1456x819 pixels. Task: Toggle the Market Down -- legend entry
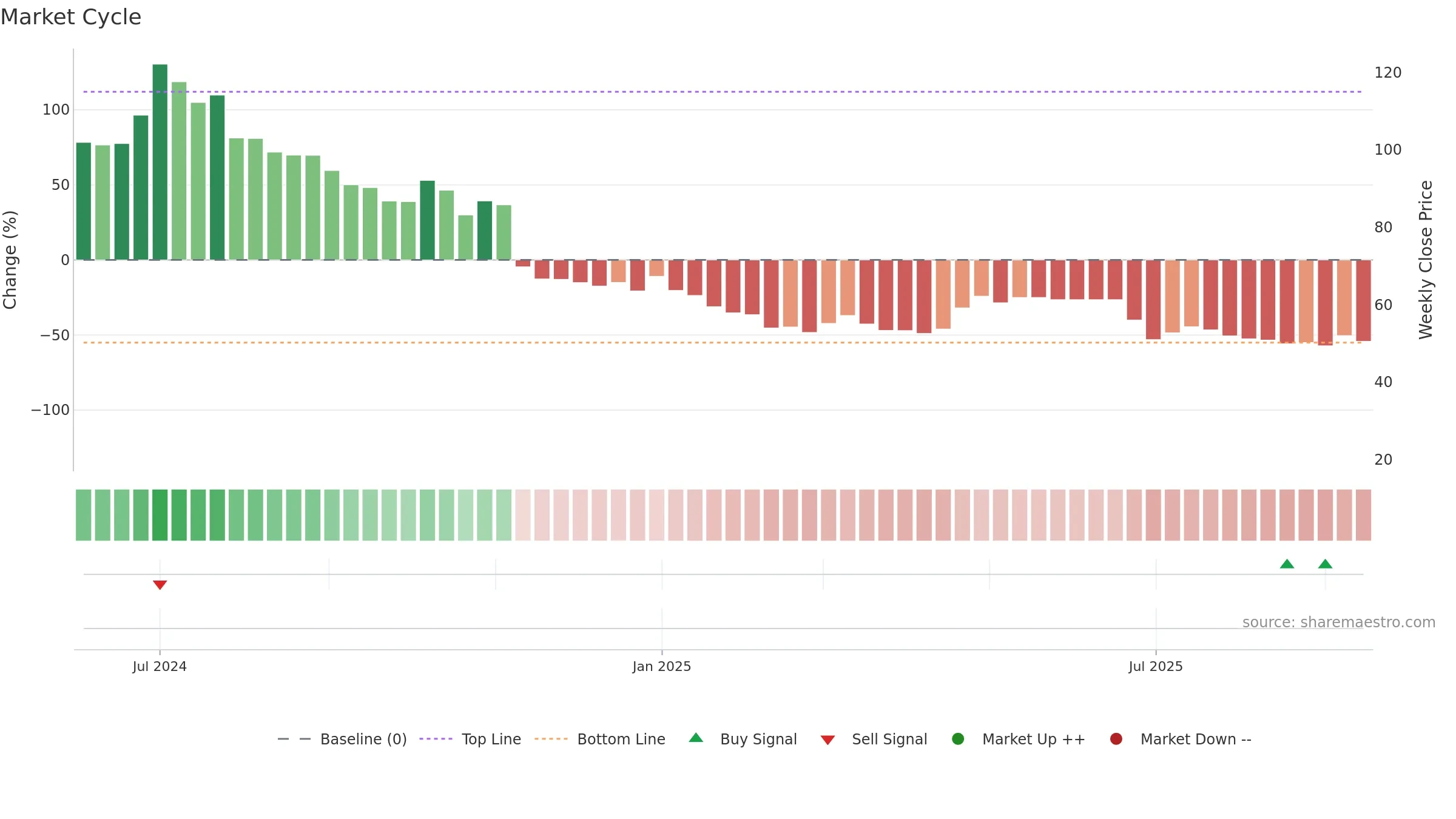click(1181, 739)
